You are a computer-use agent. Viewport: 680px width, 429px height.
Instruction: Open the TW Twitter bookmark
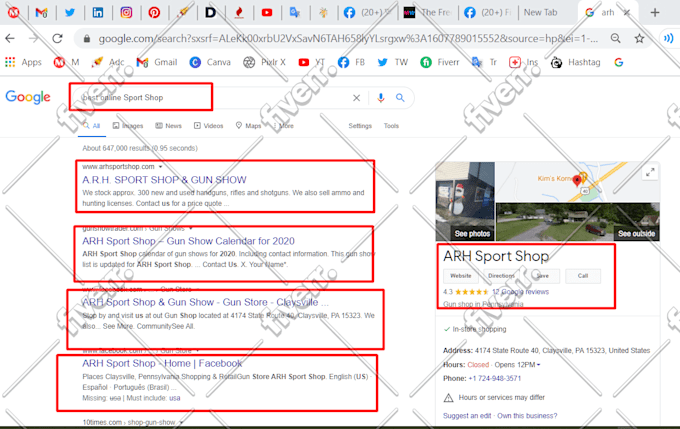click(x=393, y=62)
